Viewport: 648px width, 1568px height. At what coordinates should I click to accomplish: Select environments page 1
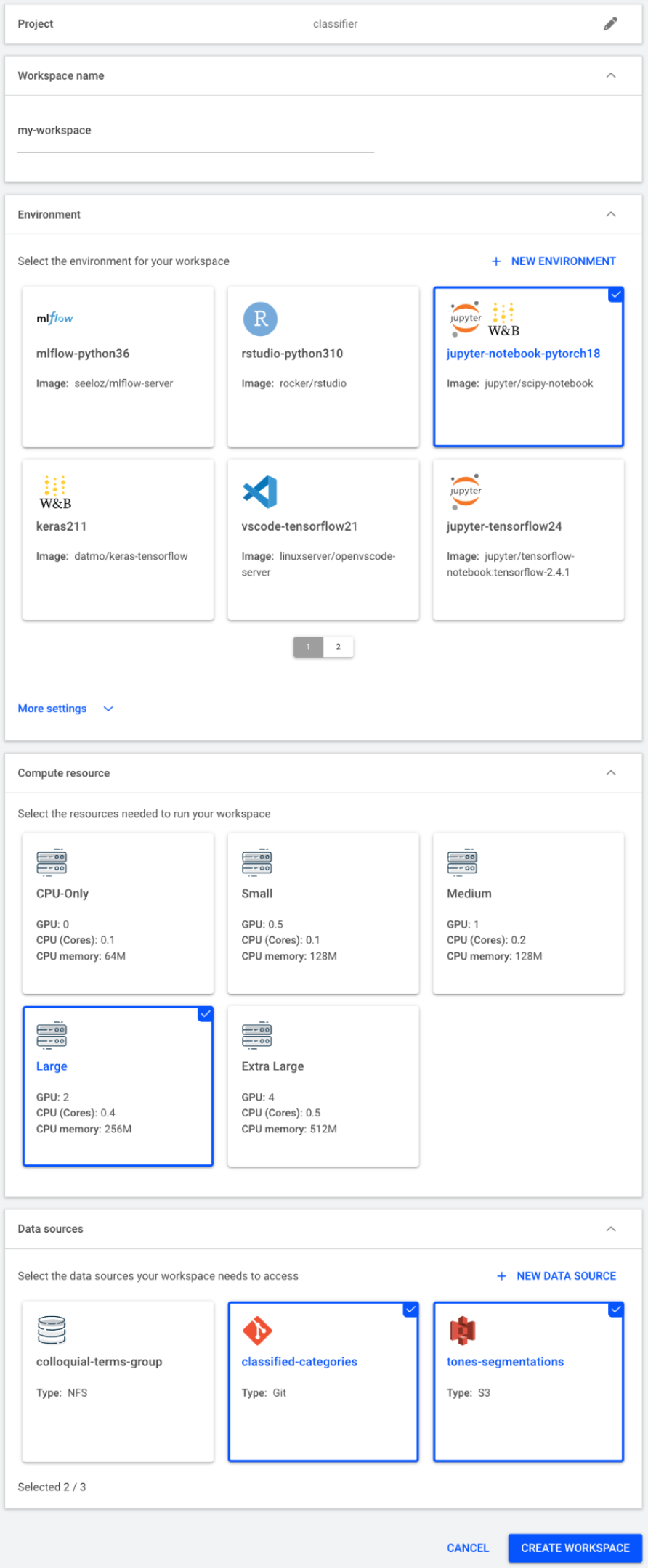(308, 647)
